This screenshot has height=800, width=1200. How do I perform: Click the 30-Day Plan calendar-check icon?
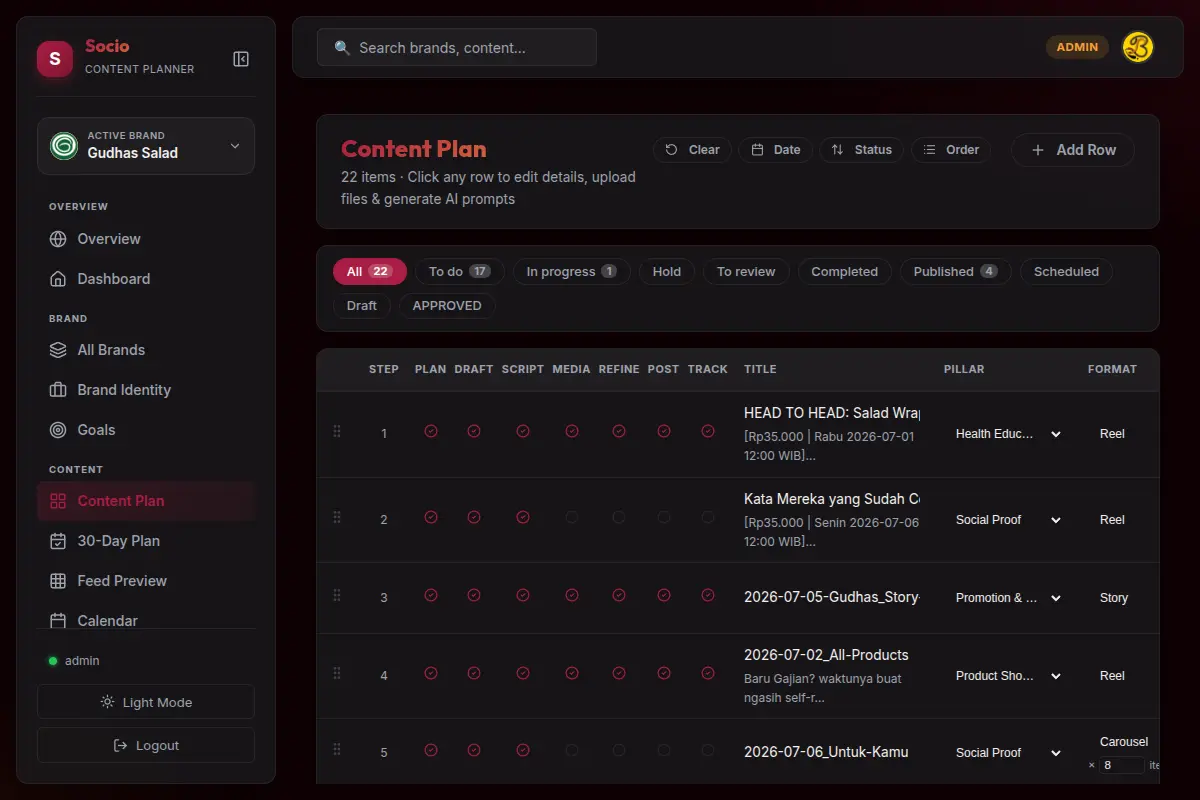58,541
